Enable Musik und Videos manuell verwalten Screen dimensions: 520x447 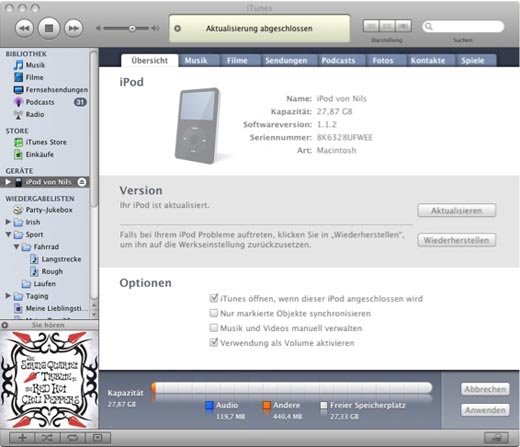[x=214, y=328]
